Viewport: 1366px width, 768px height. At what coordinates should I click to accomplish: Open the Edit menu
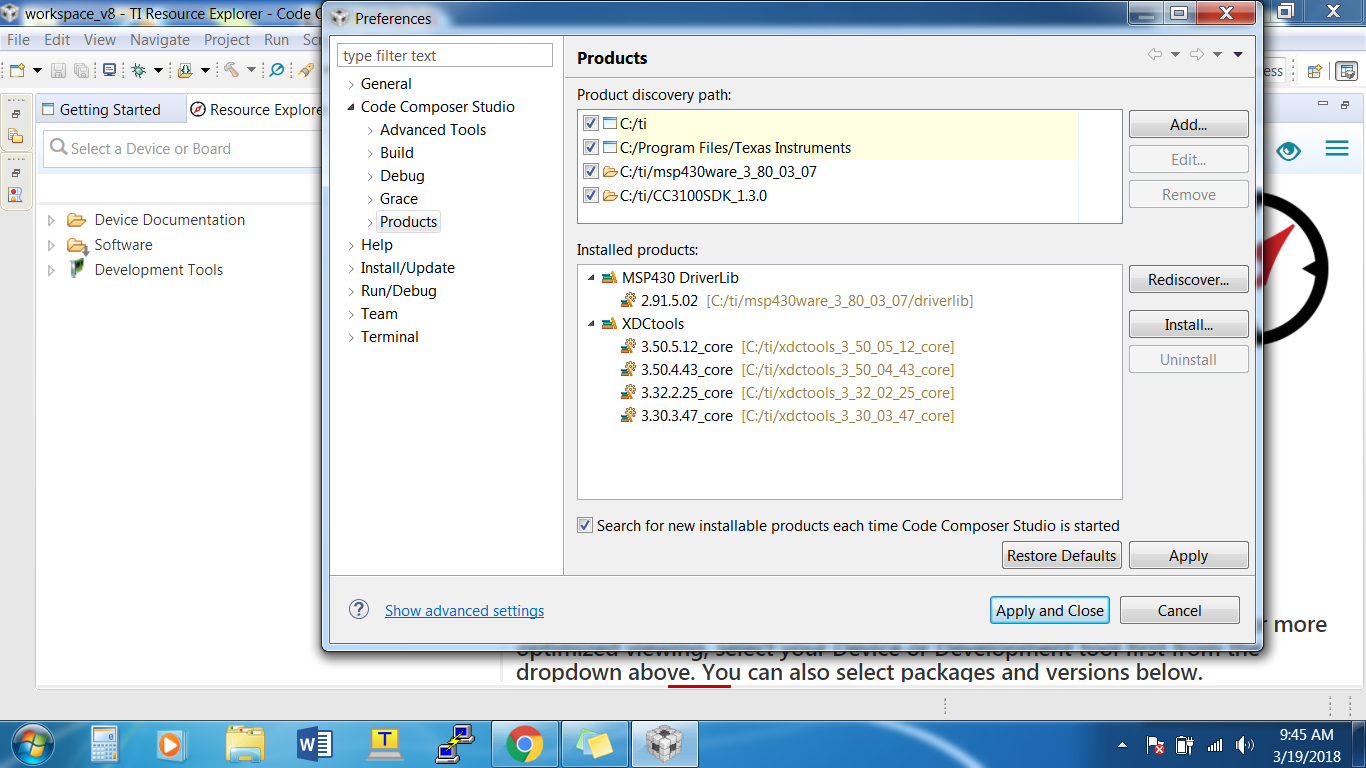tap(57, 40)
